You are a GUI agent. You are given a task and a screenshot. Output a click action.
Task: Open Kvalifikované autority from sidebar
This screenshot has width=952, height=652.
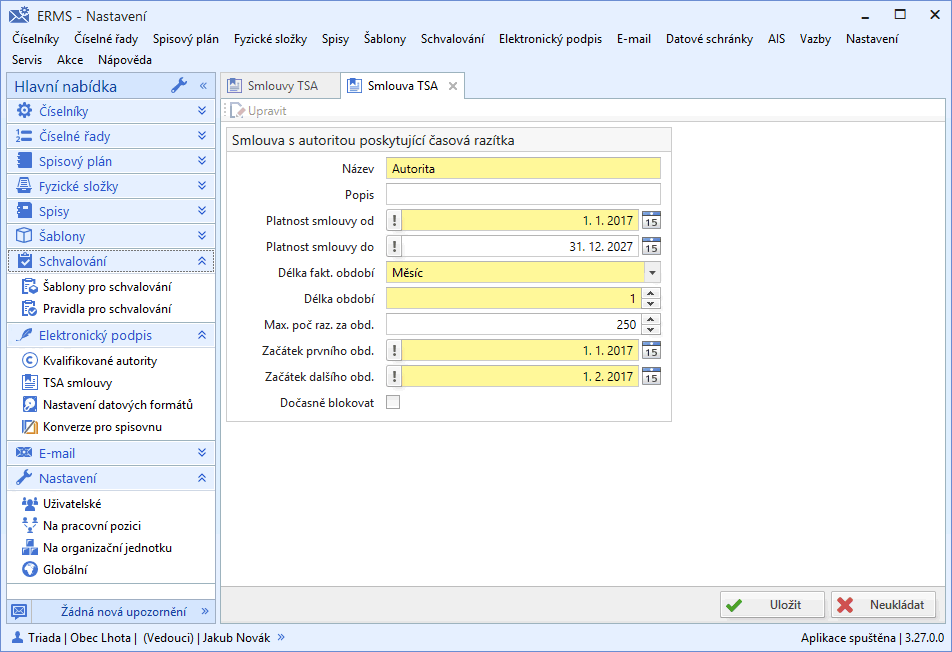click(99, 360)
